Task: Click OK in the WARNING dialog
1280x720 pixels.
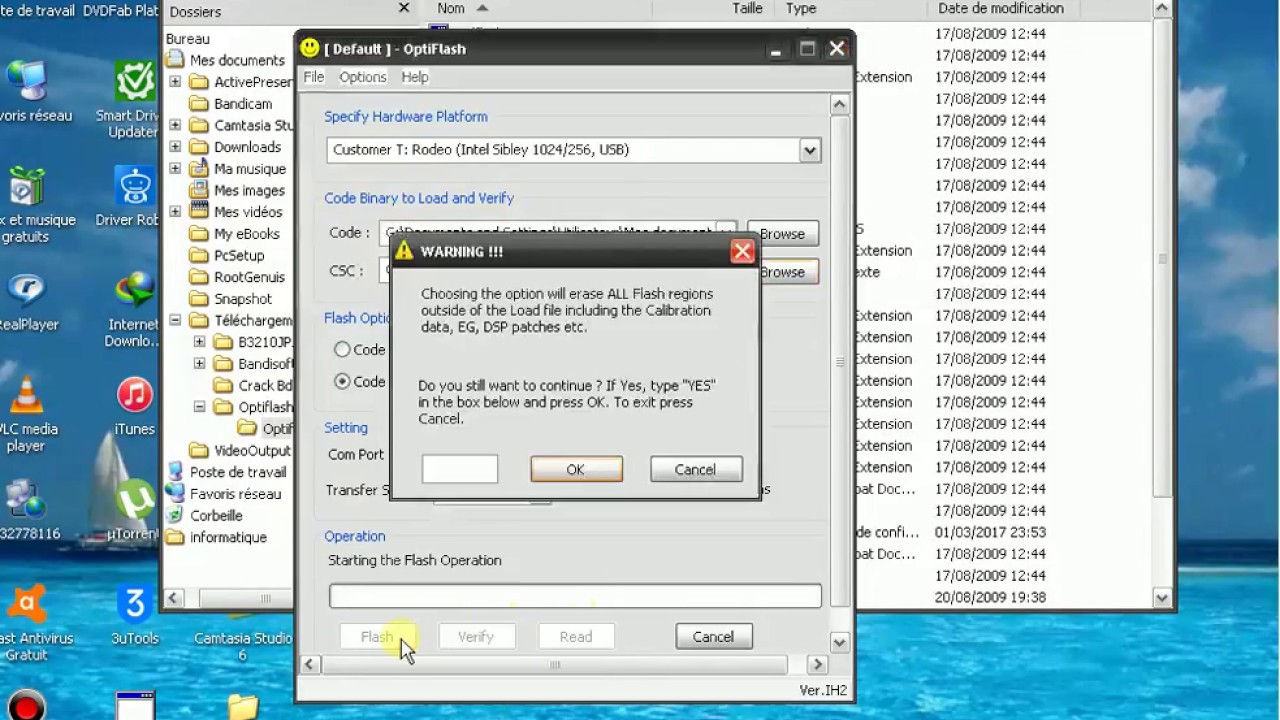Action: pyautogui.click(x=576, y=470)
